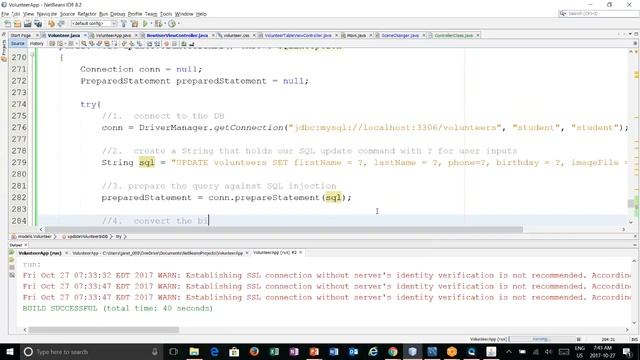Click Find Selection magnifier icon in editor toolbar

[x=84, y=44]
